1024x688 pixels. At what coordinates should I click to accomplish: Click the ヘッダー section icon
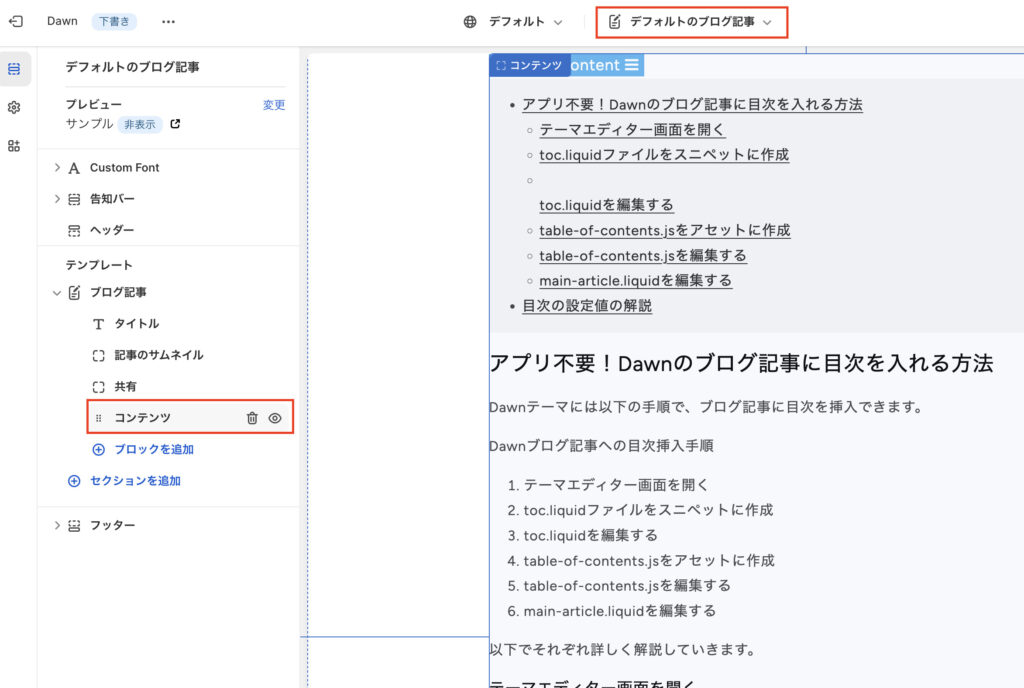tap(74, 230)
